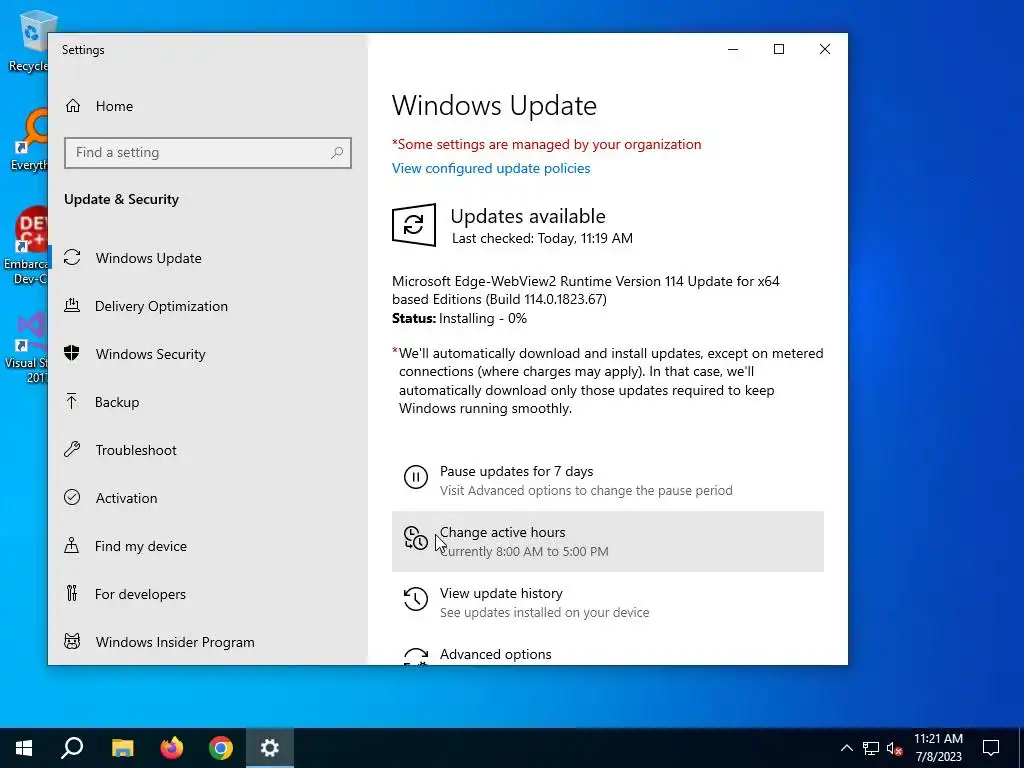Open the Windows Start menu

click(24, 748)
